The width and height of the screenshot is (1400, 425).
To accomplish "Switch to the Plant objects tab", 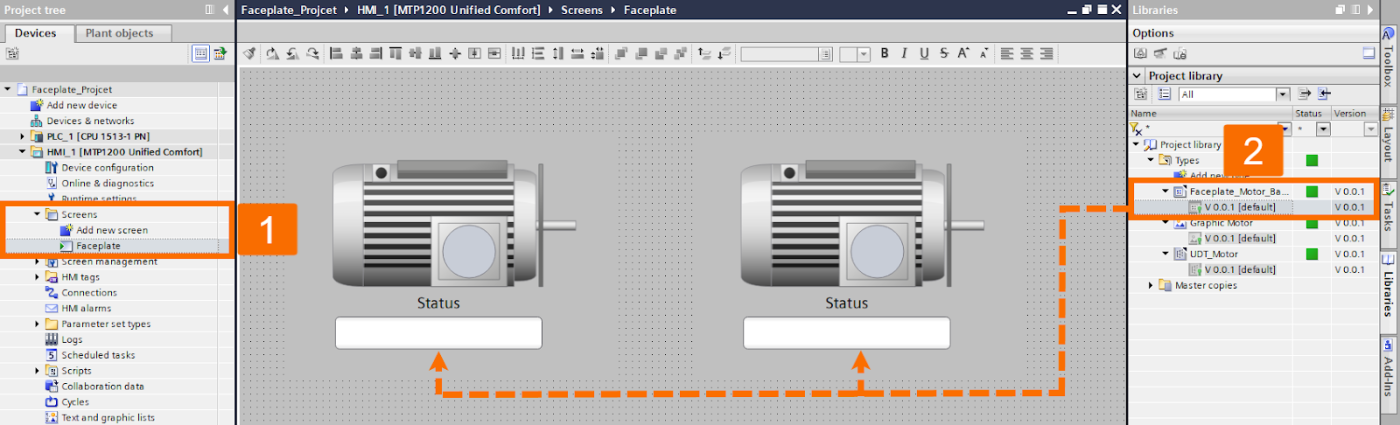I will click(119, 33).
